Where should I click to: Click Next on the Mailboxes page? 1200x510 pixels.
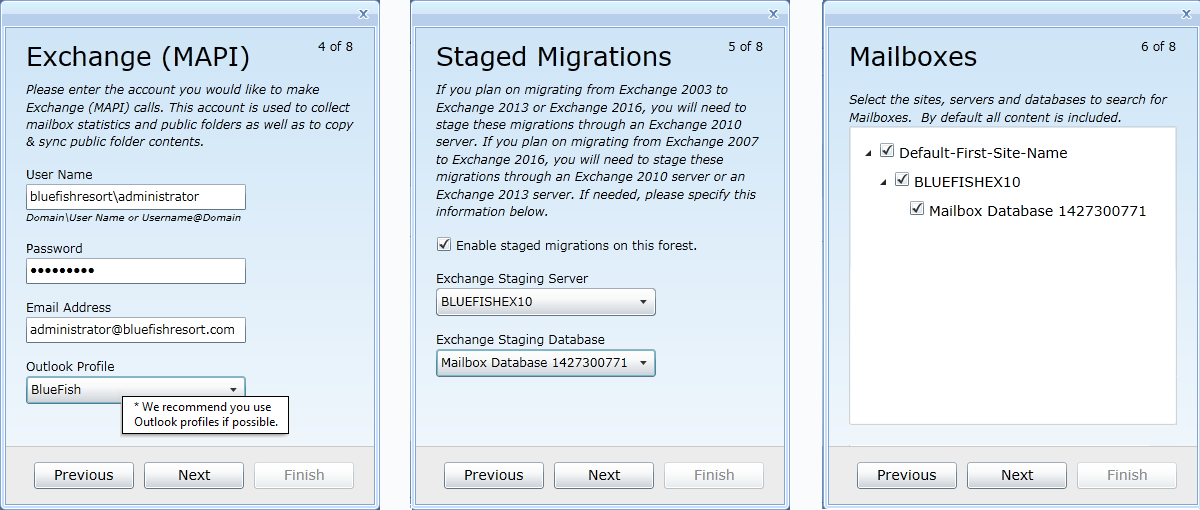[x=1017, y=475]
